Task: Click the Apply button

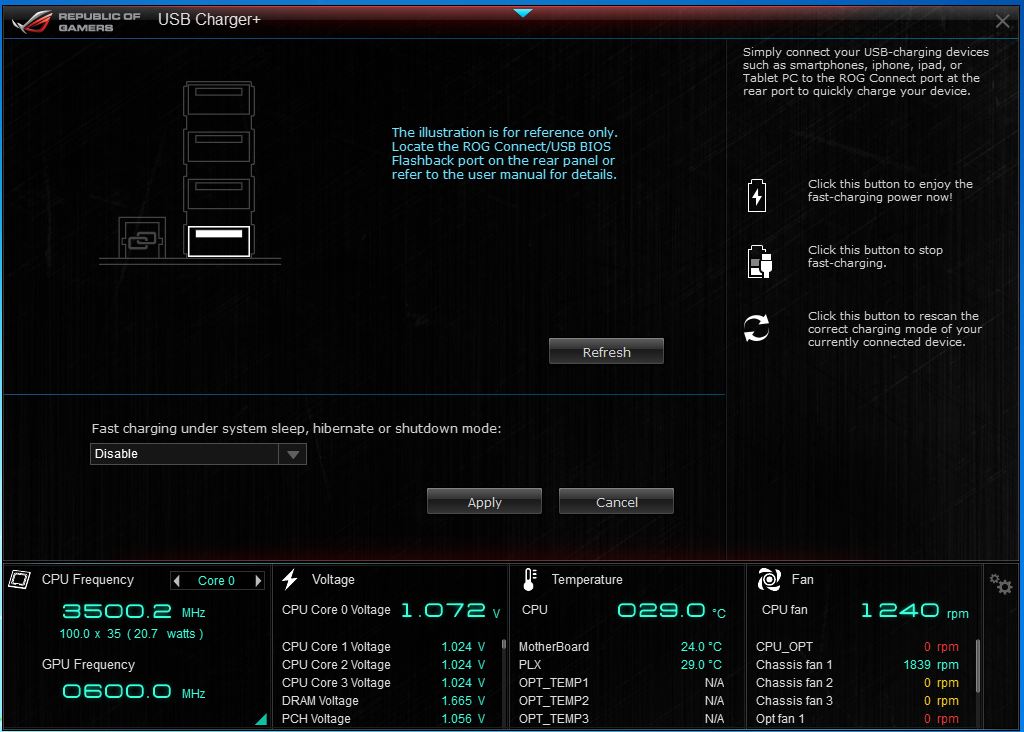Action: (x=485, y=501)
